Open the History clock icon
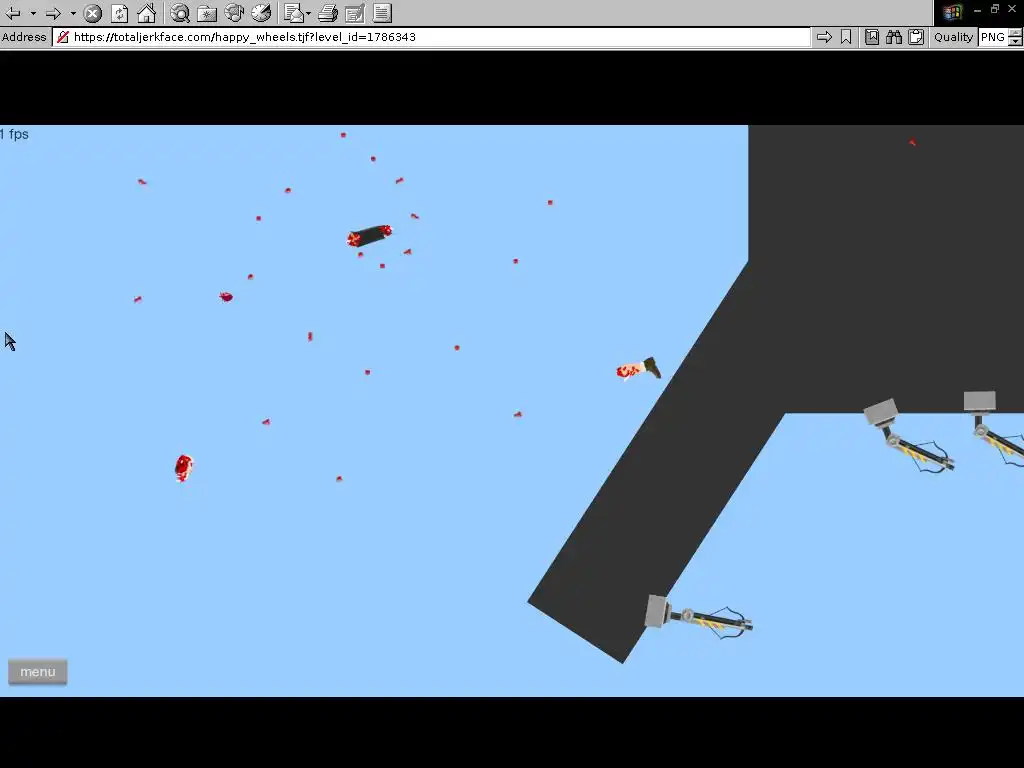1024x768 pixels. 261,13
